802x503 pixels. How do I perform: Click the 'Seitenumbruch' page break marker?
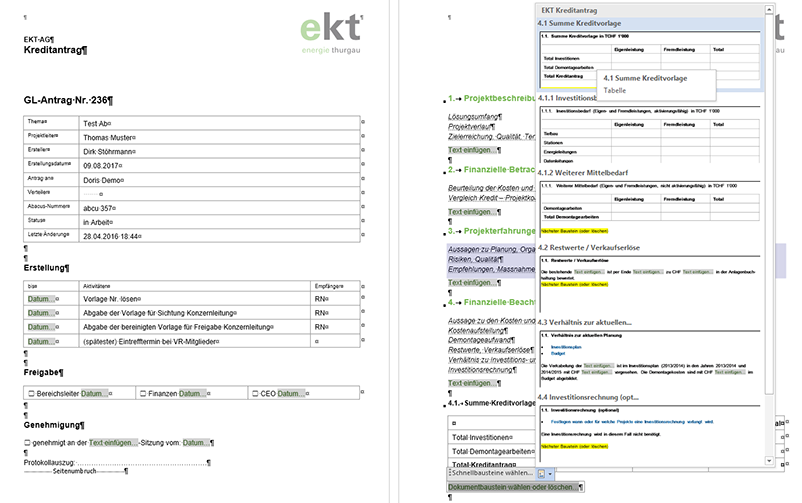pos(75,471)
